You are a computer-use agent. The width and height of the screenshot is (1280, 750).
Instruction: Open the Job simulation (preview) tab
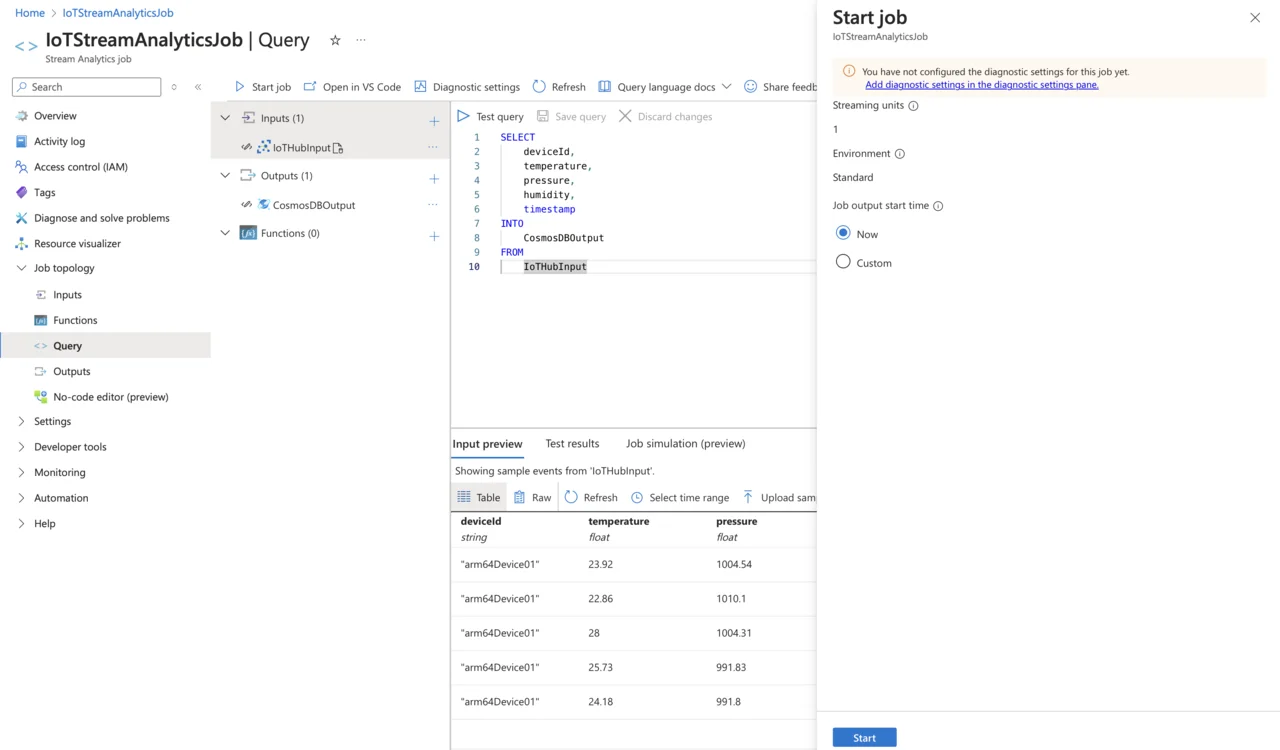(x=685, y=443)
